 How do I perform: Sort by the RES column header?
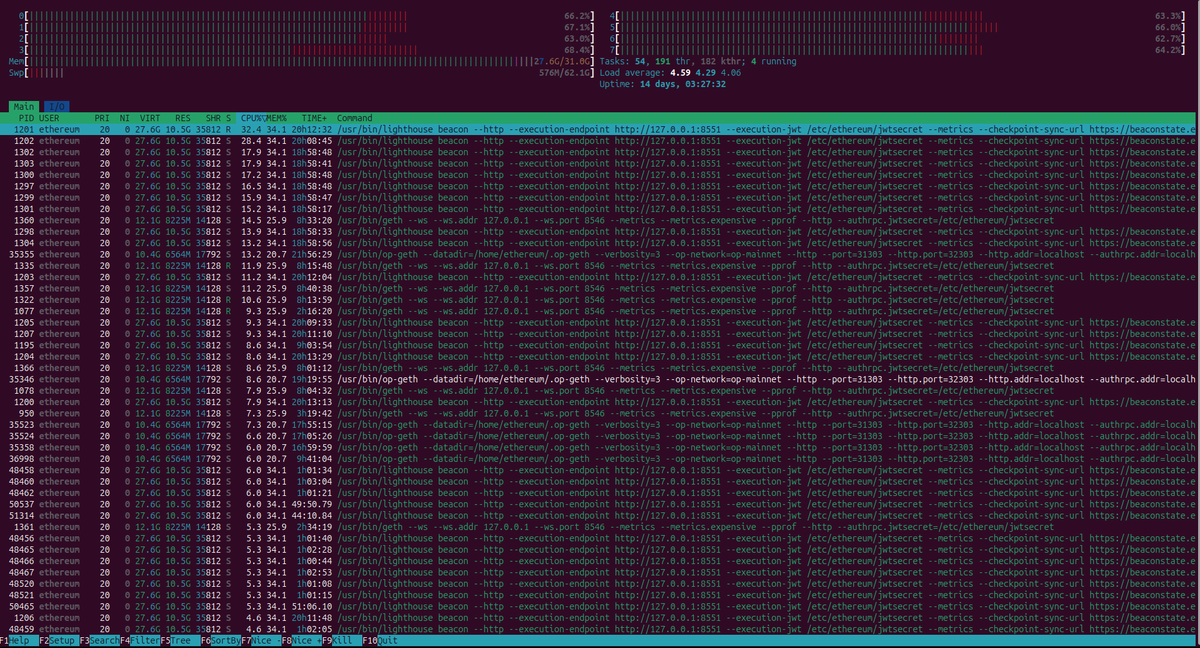(x=184, y=118)
